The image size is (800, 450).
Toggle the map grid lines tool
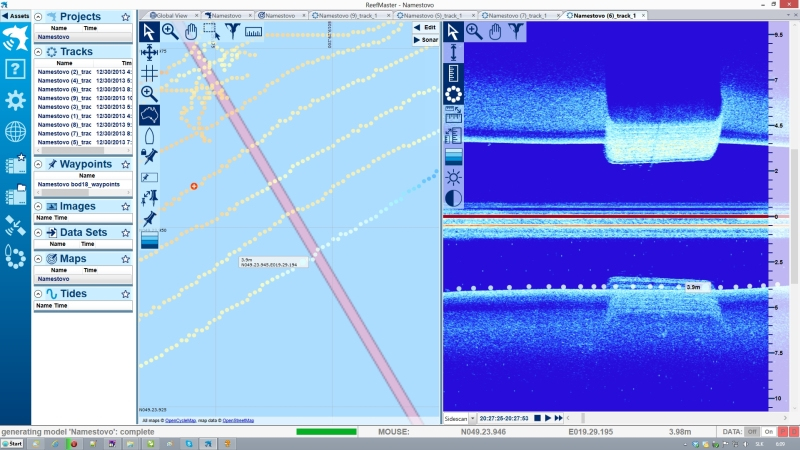click(149, 73)
